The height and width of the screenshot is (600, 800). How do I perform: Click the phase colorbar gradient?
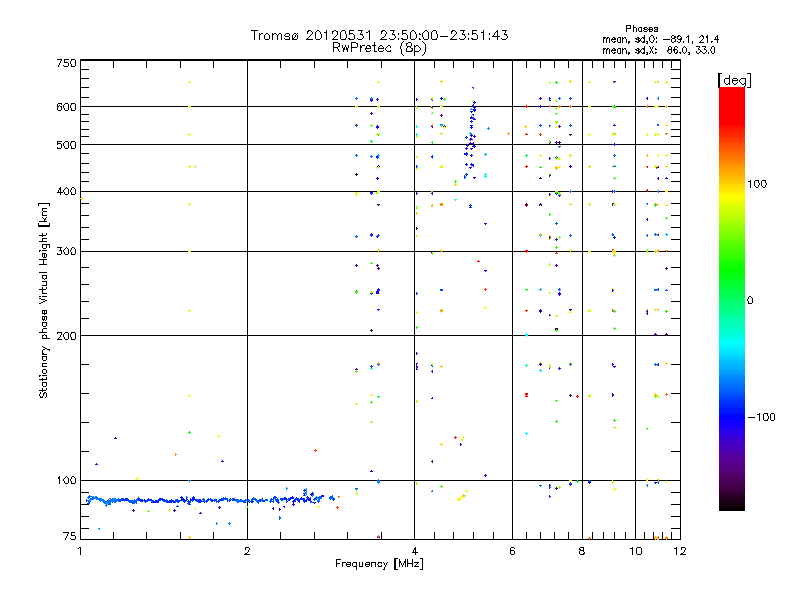point(732,298)
